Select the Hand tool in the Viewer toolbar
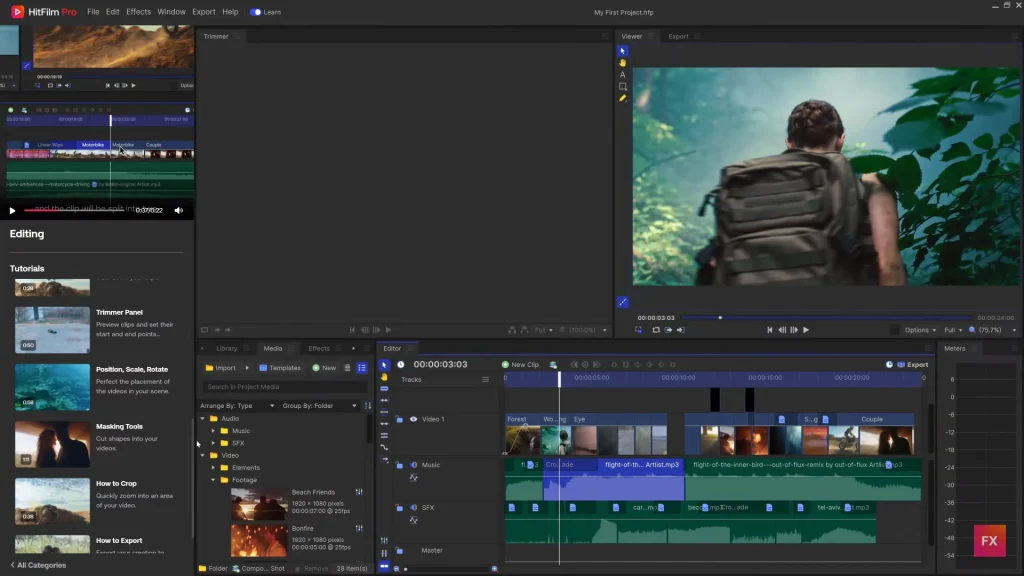 (x=622, y=63)
